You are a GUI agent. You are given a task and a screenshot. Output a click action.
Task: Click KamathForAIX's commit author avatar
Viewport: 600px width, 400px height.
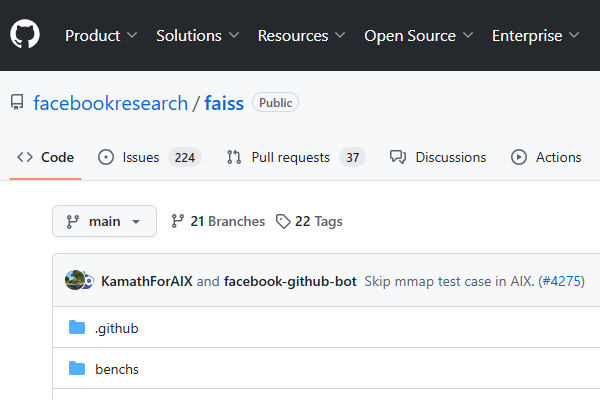tap(75, 280)
